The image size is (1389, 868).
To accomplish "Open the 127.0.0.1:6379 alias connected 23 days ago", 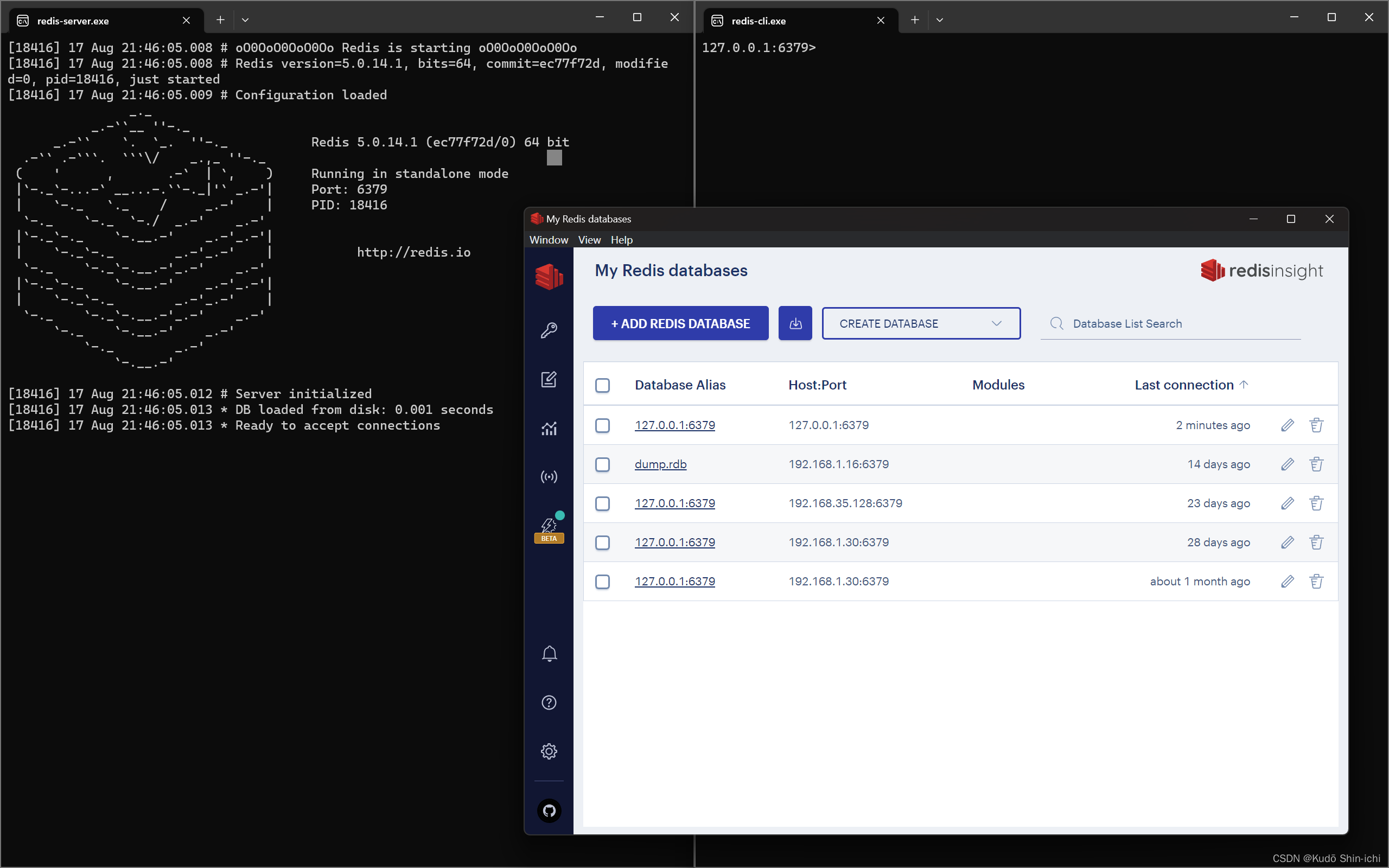I will [675, 503].
